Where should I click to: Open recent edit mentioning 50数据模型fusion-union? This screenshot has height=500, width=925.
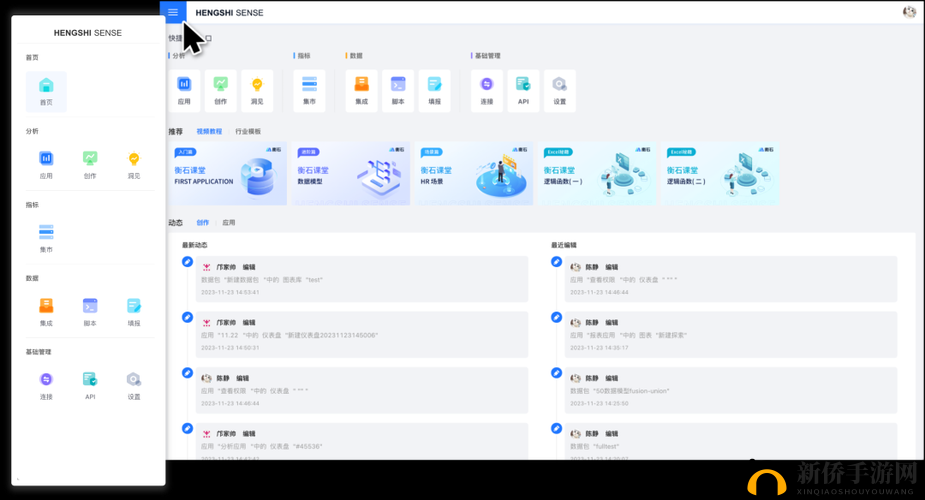pos(731,390)
